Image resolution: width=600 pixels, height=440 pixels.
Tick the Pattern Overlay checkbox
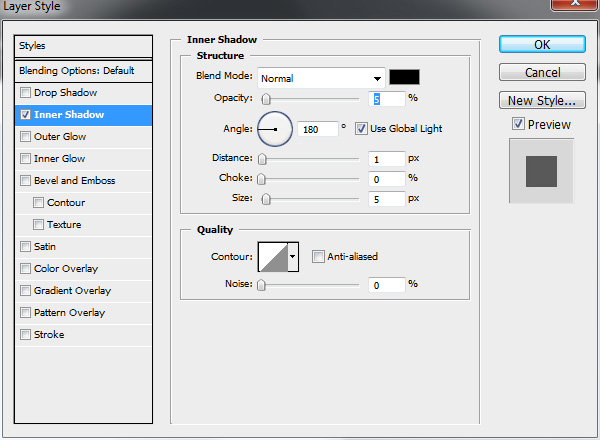pos(26,313)
